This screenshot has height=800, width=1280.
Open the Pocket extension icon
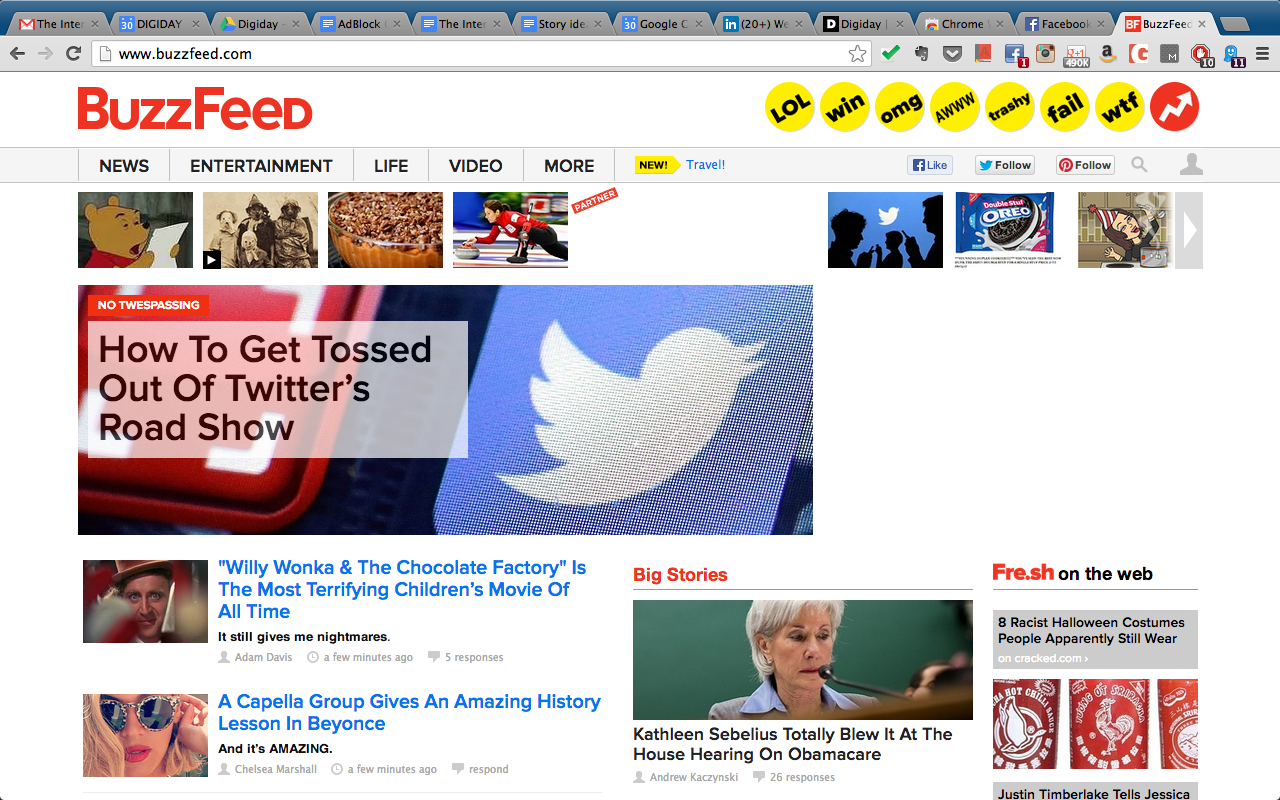(953, 54)
